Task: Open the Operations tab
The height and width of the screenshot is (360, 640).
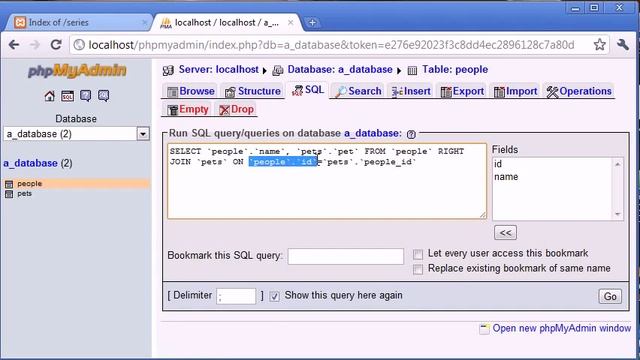Action: [579, 91]
